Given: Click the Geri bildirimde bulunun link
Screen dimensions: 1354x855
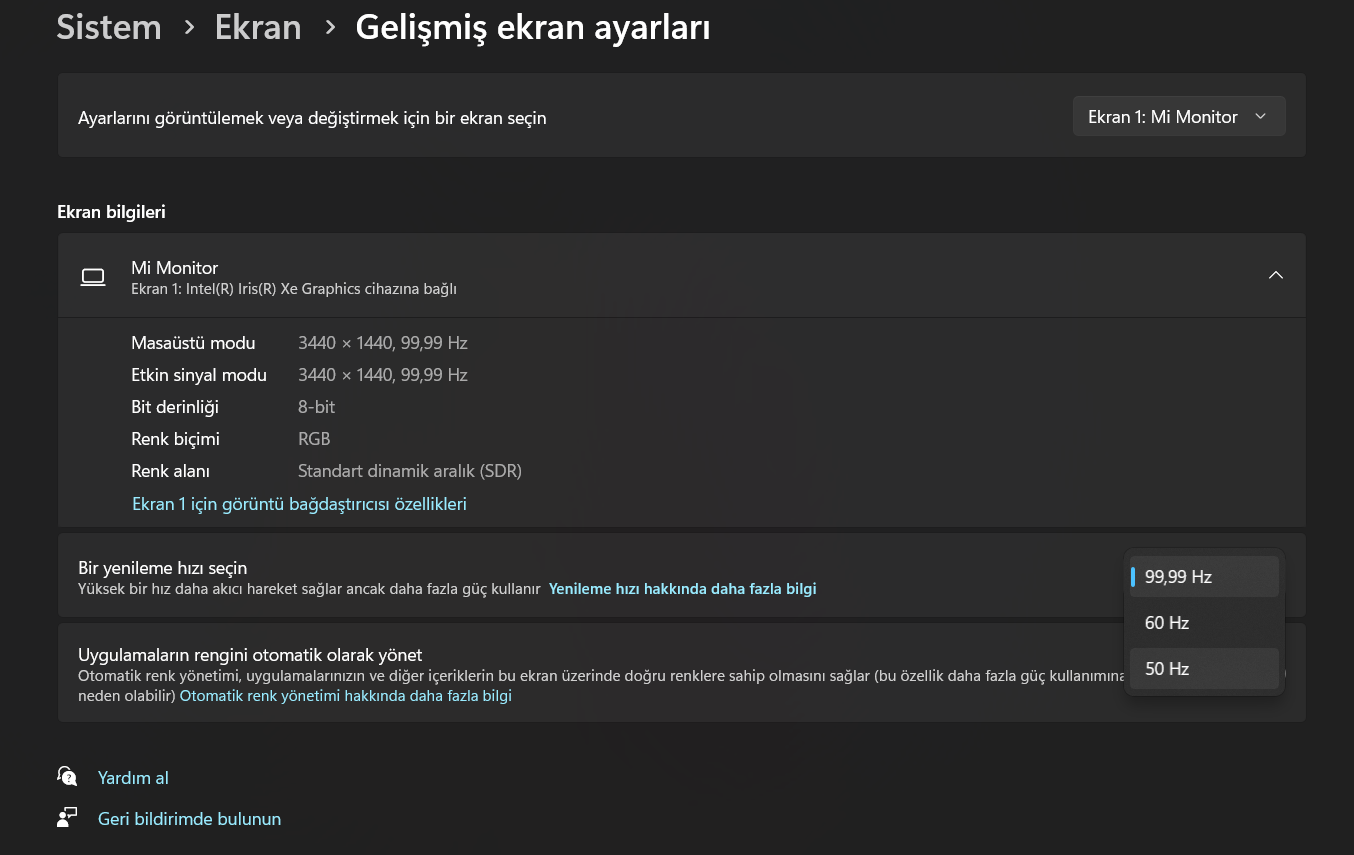Looking at the screenshot, I should click(189, 818).
